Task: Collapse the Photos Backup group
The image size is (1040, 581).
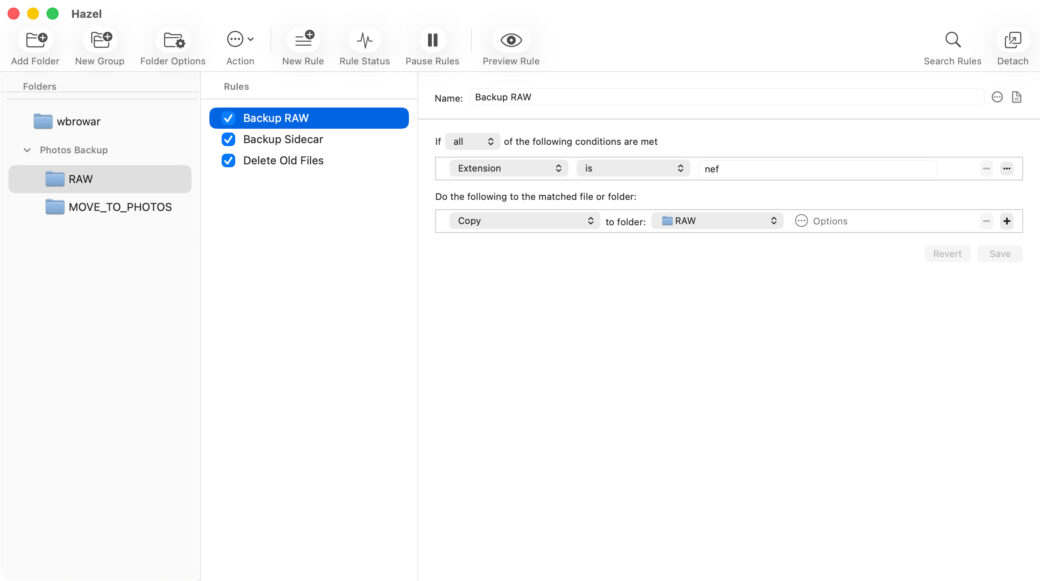Action: 27,151
